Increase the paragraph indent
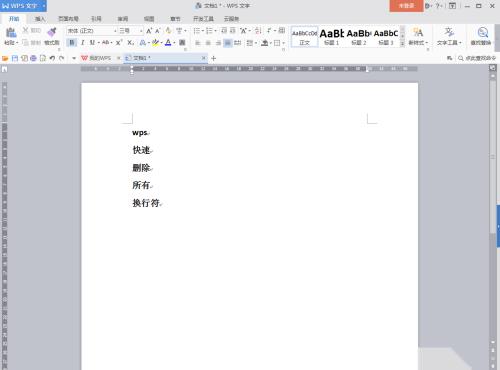This screenshot has width=500, height=370. click(233, 31)
